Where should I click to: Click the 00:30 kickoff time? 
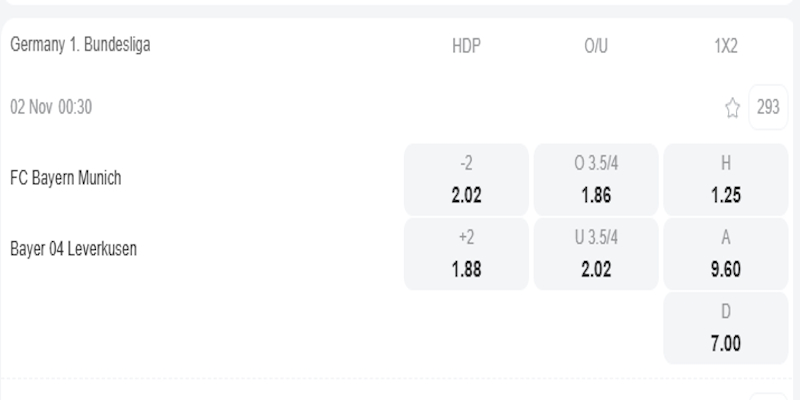[x=75, y=108]
